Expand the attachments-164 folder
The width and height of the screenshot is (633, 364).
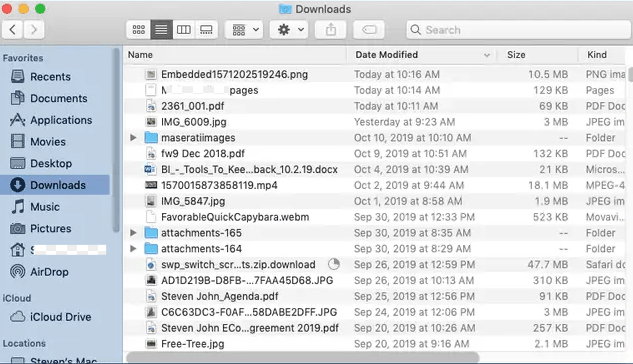133,249
